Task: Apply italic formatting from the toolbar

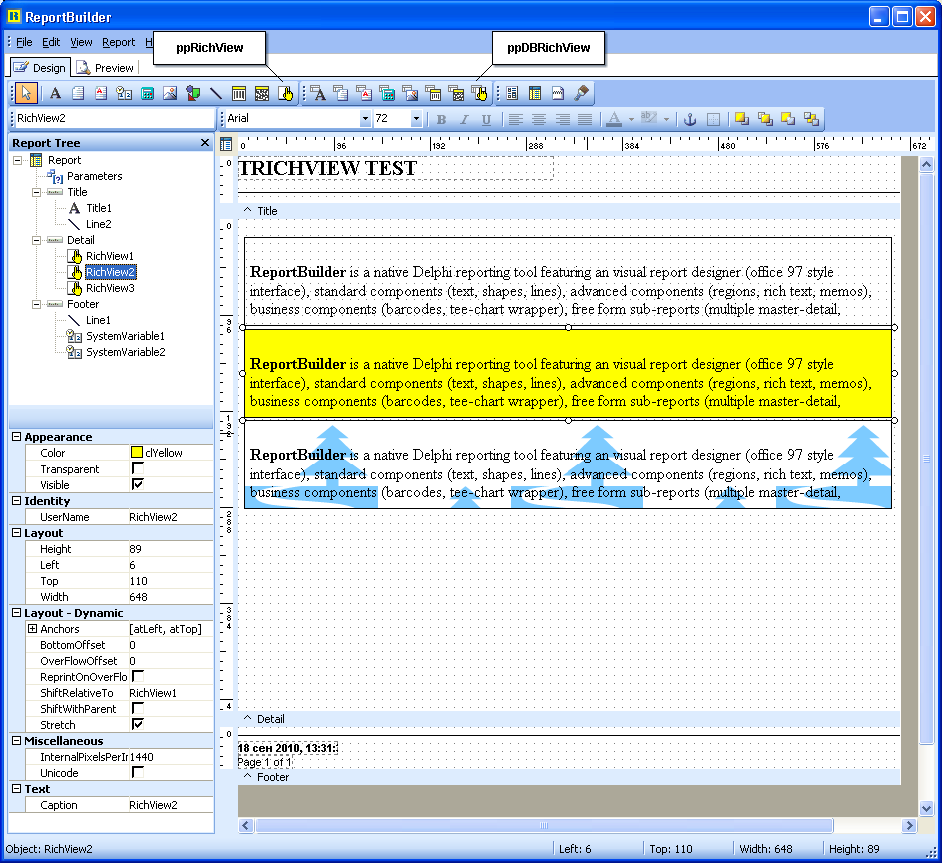Action: 464,118
